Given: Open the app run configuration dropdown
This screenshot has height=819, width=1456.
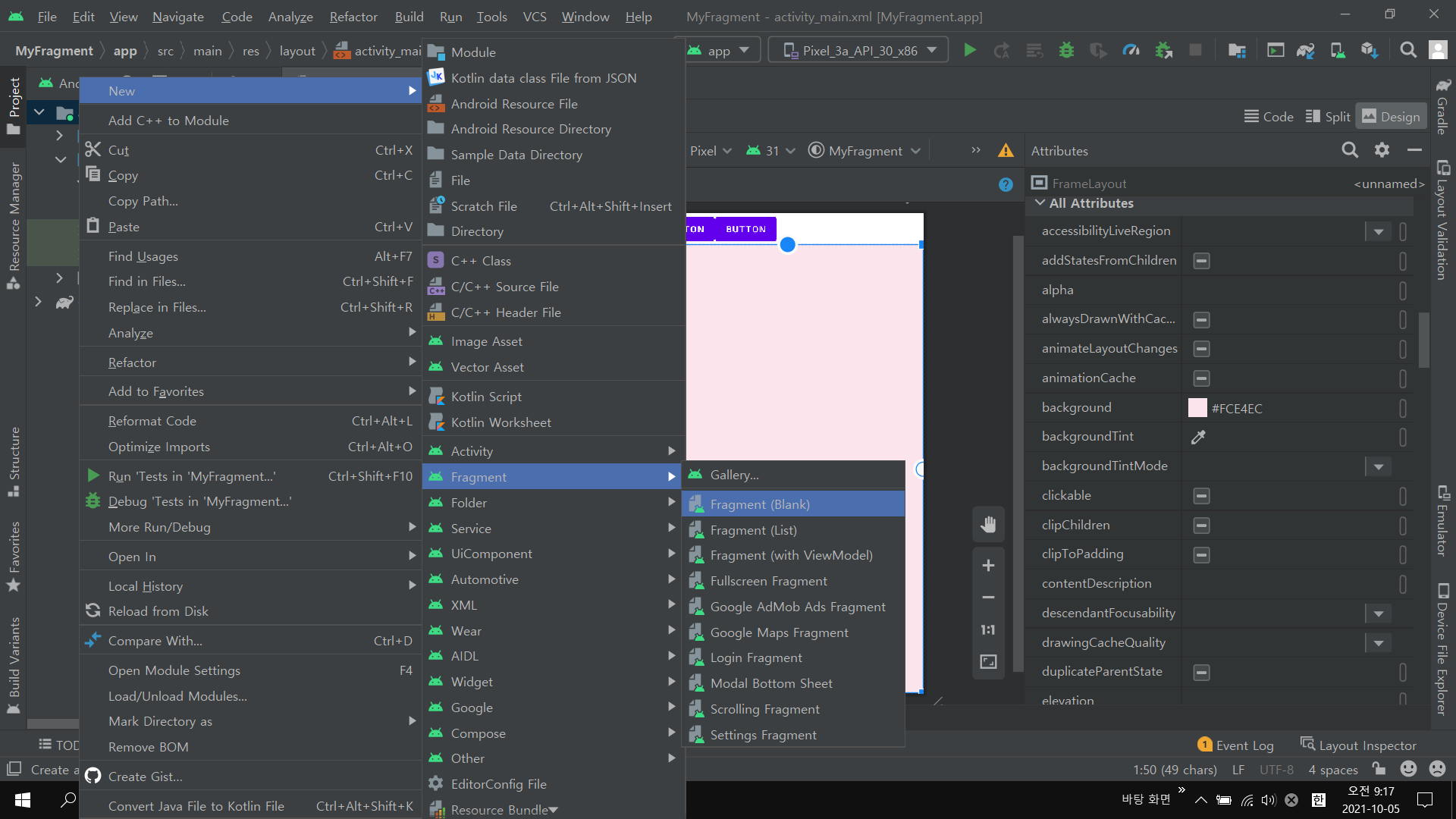Looking at the screenshot, I should pyautogui.click(x=720, y=51).
